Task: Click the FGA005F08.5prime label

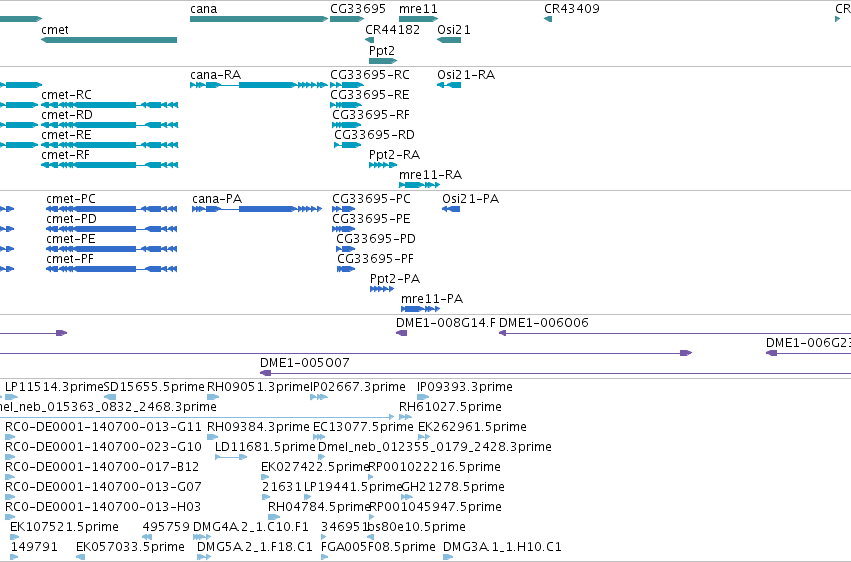Action: pos(378,546)
